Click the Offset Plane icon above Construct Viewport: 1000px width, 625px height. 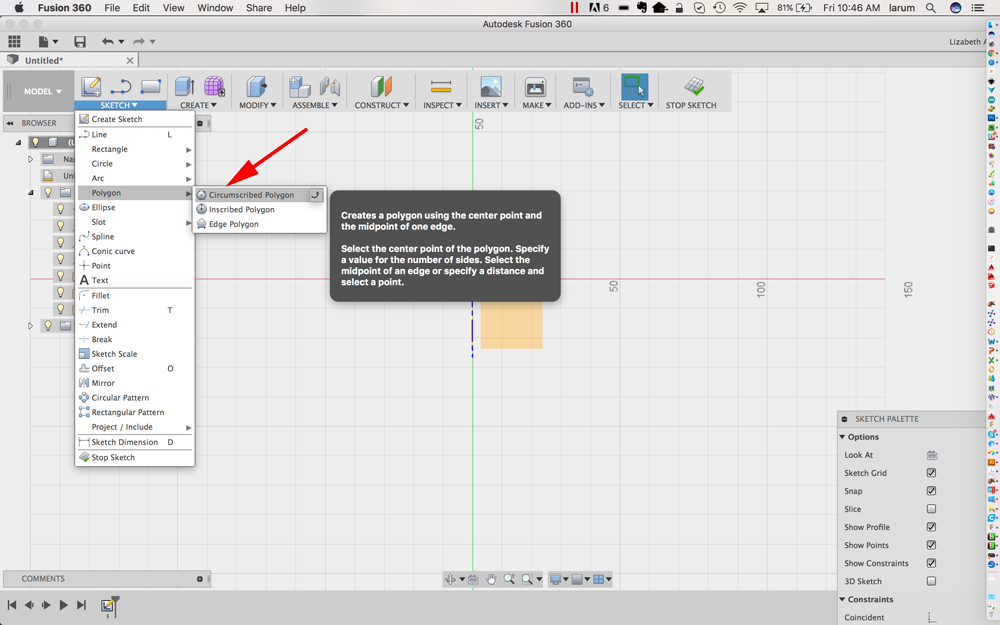click(x=381, y=87)
